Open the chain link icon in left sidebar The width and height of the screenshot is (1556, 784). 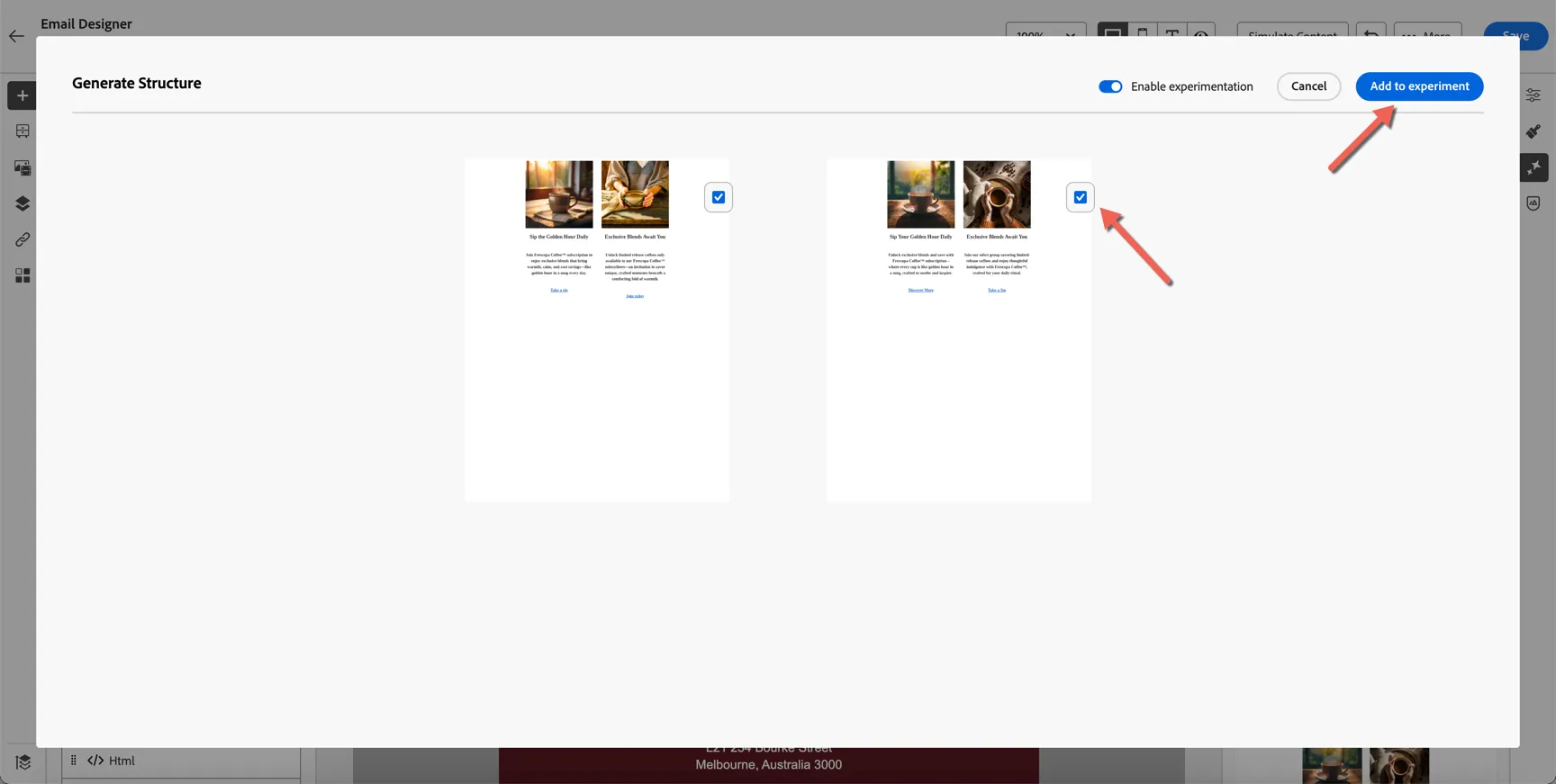point(23,239)
